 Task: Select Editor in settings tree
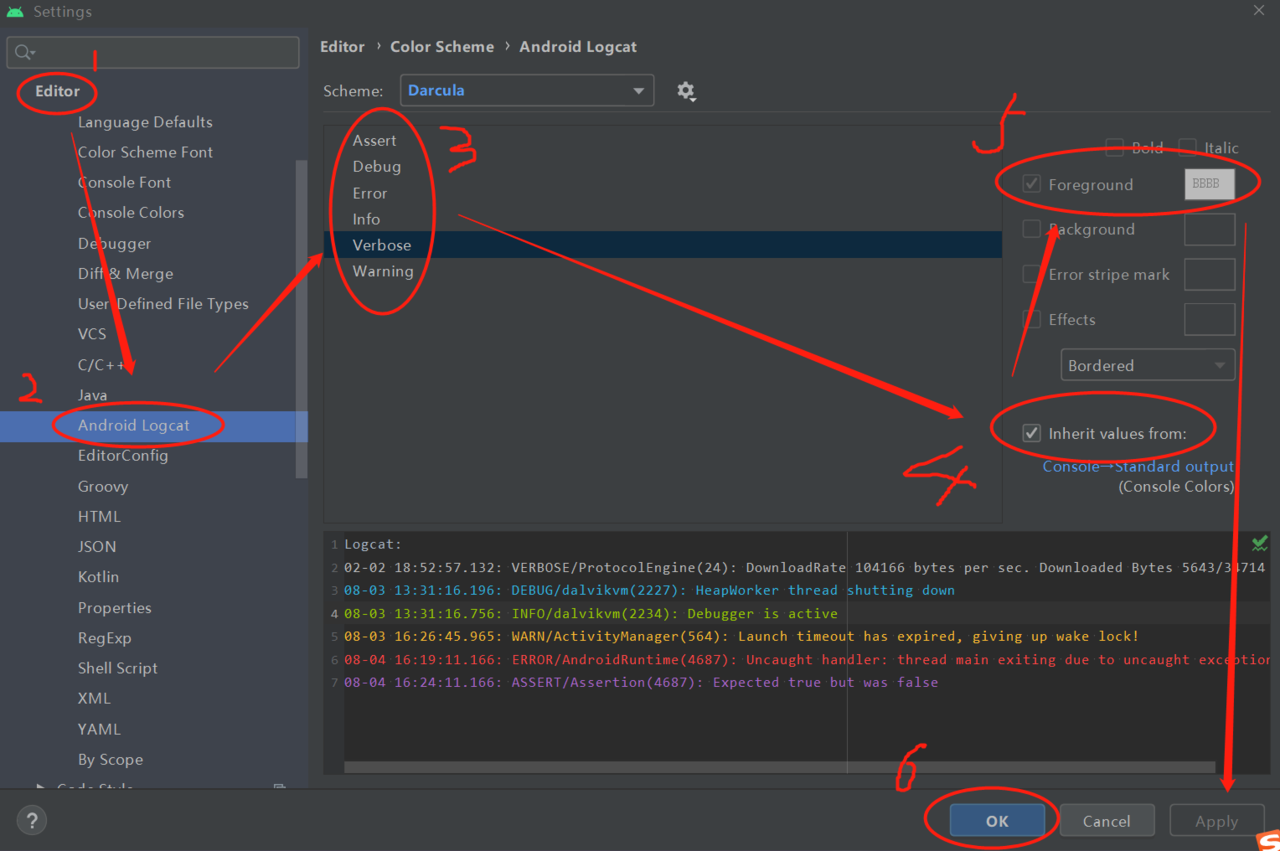[x=57, y=91]
